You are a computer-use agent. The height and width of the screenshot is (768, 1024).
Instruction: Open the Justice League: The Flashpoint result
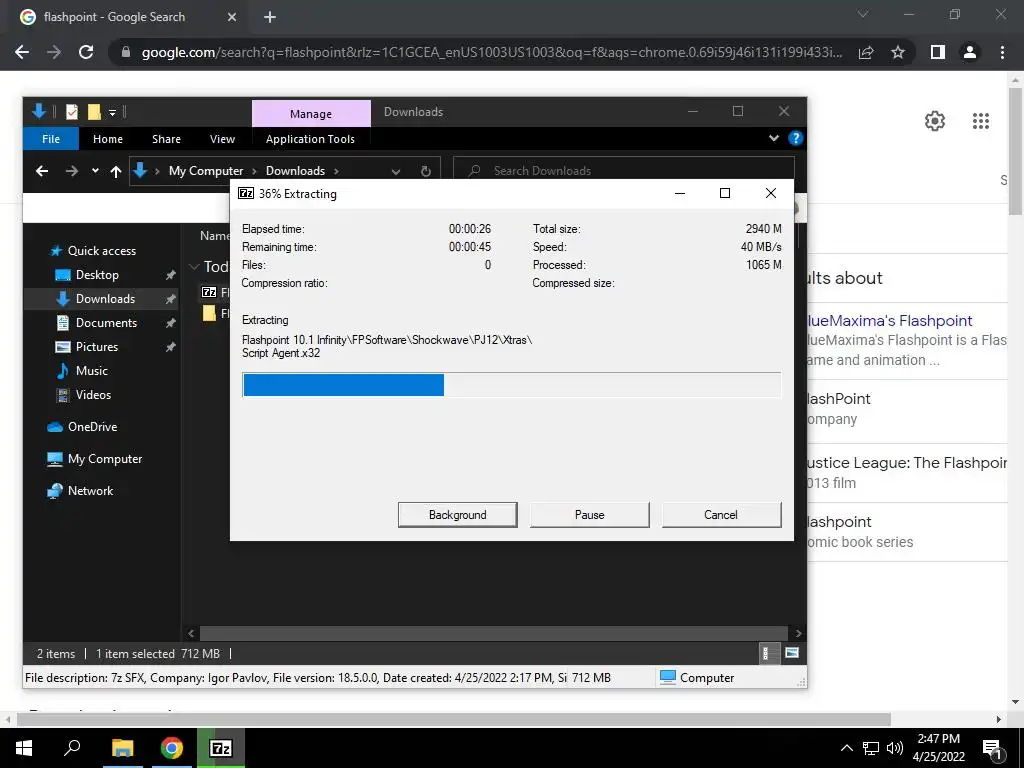coord(907,462)
